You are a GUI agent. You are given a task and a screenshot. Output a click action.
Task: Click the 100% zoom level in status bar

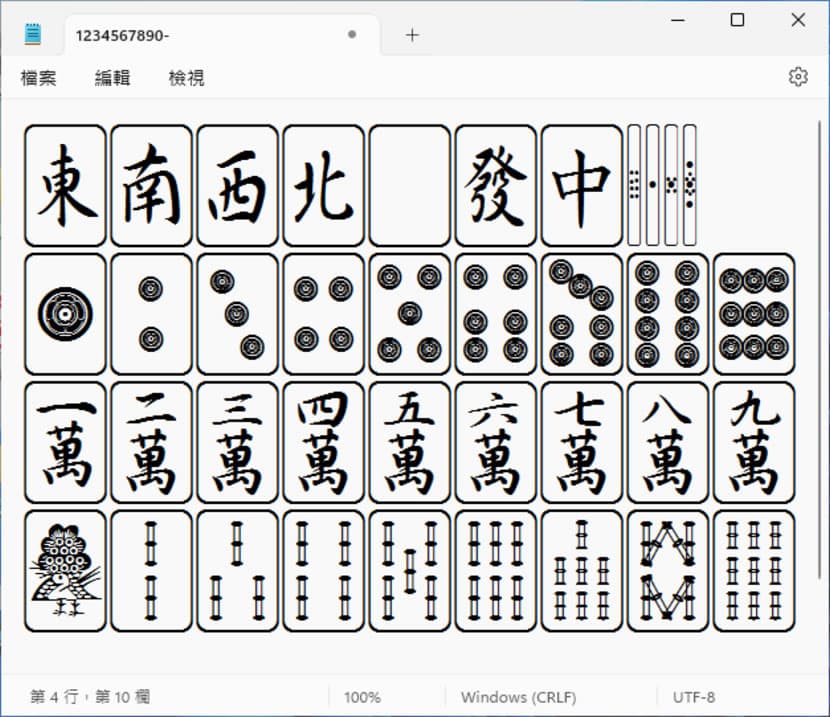click(x=362, y=697)
